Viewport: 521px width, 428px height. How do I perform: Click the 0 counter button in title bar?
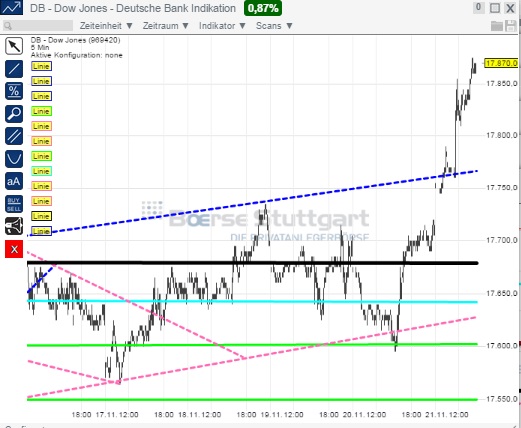(x=479, y=7)
